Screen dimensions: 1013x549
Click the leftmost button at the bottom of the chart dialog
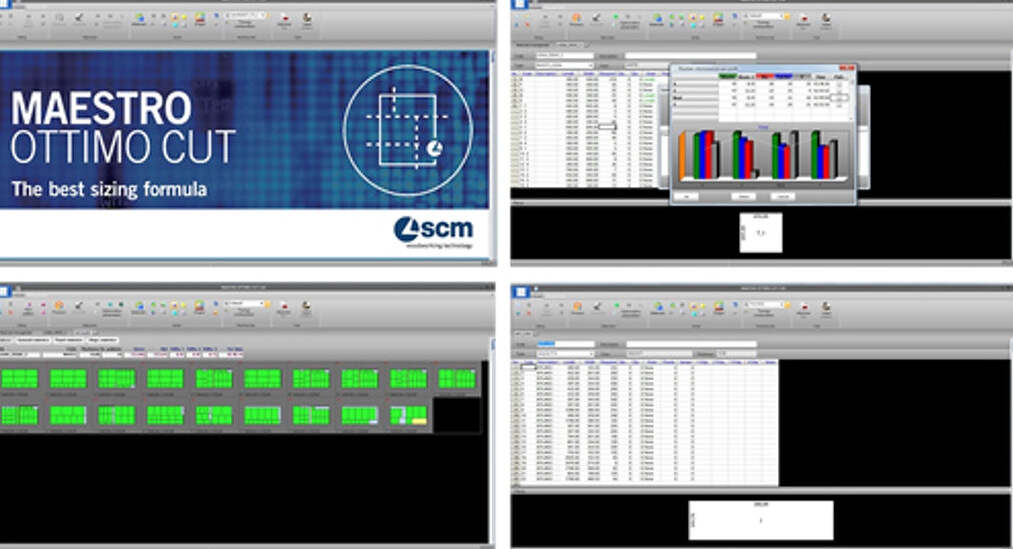687,196
